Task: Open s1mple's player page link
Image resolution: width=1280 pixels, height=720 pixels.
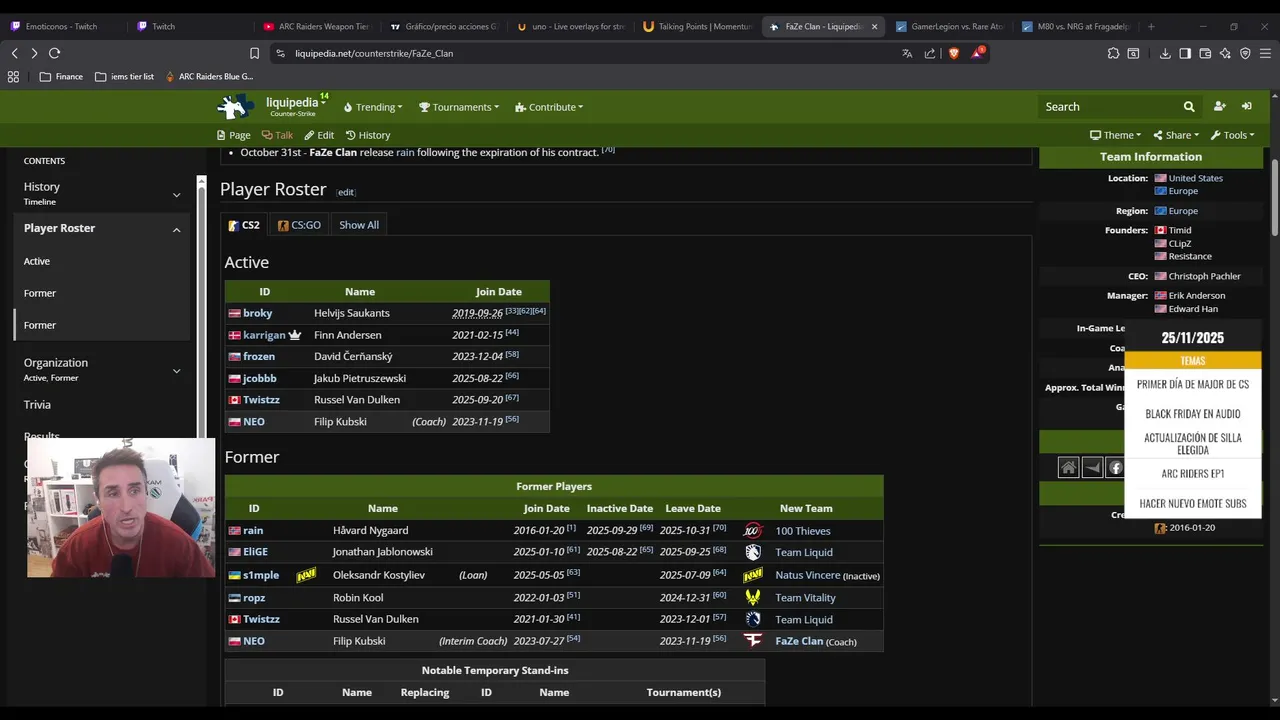Action: (261, 575)
